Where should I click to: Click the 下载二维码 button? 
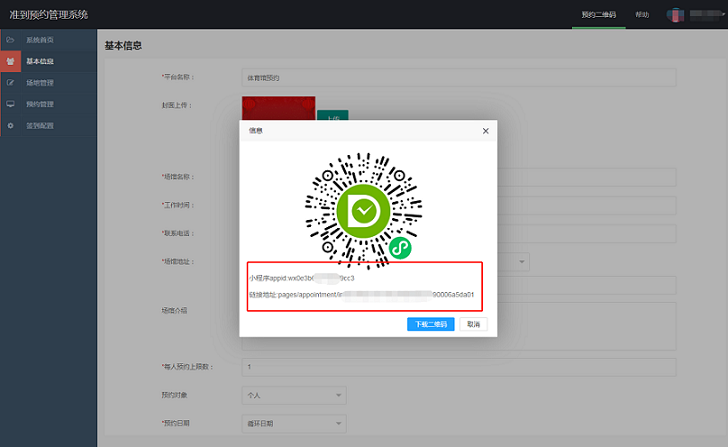430,324
